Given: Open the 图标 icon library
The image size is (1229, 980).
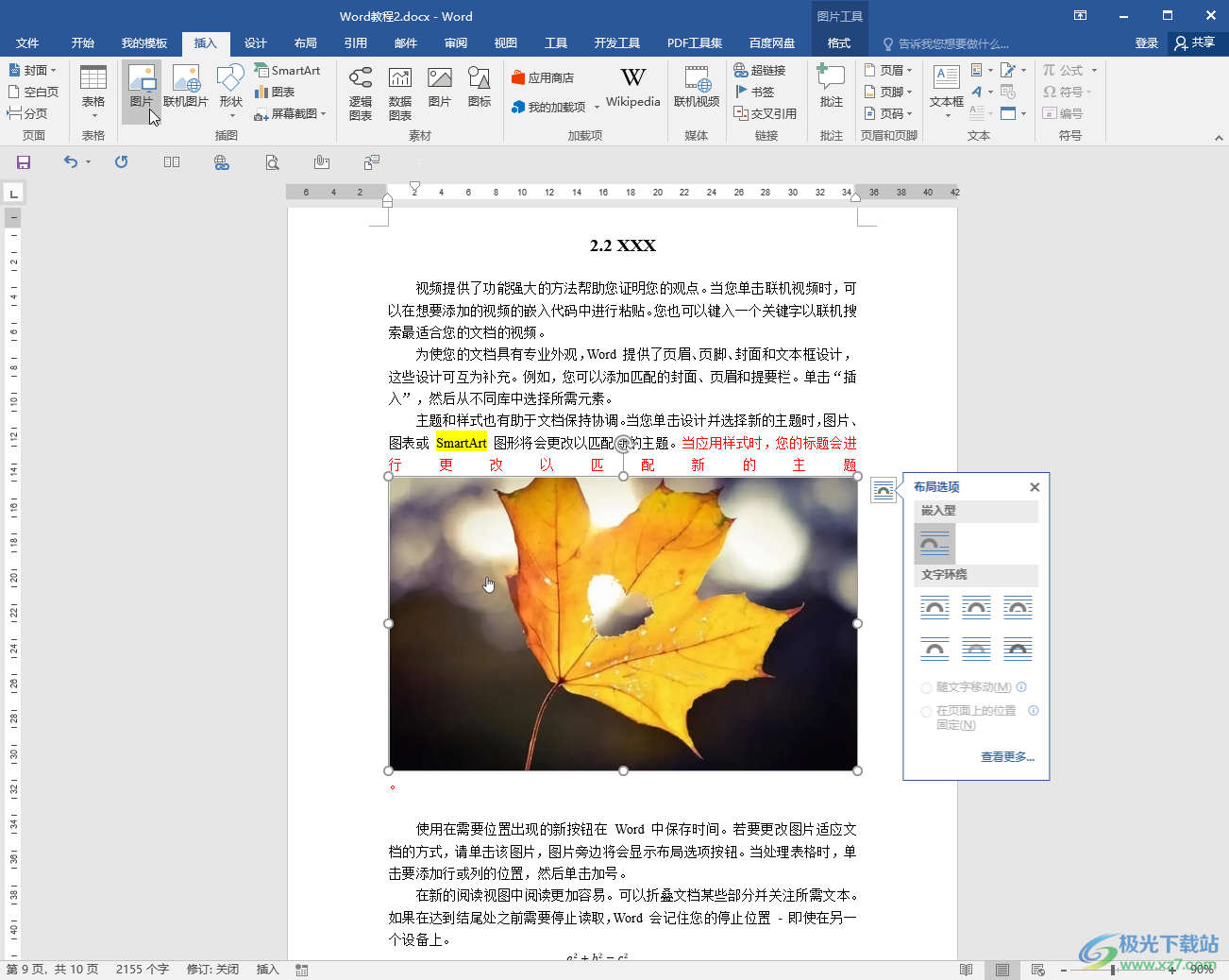Looking at the screenshot, I should pyautogui.click(x=480, y=87).
